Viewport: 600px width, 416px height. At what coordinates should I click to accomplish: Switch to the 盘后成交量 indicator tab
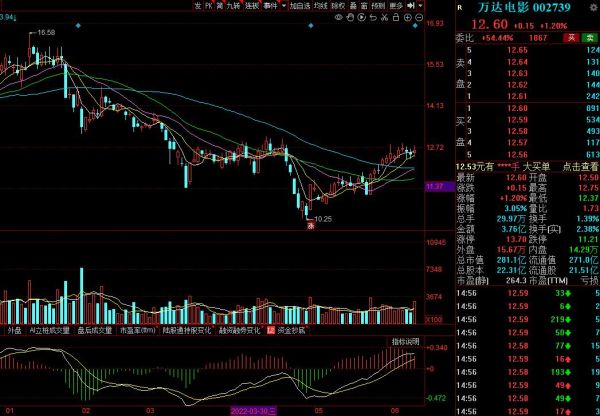(x=96, y=329)
